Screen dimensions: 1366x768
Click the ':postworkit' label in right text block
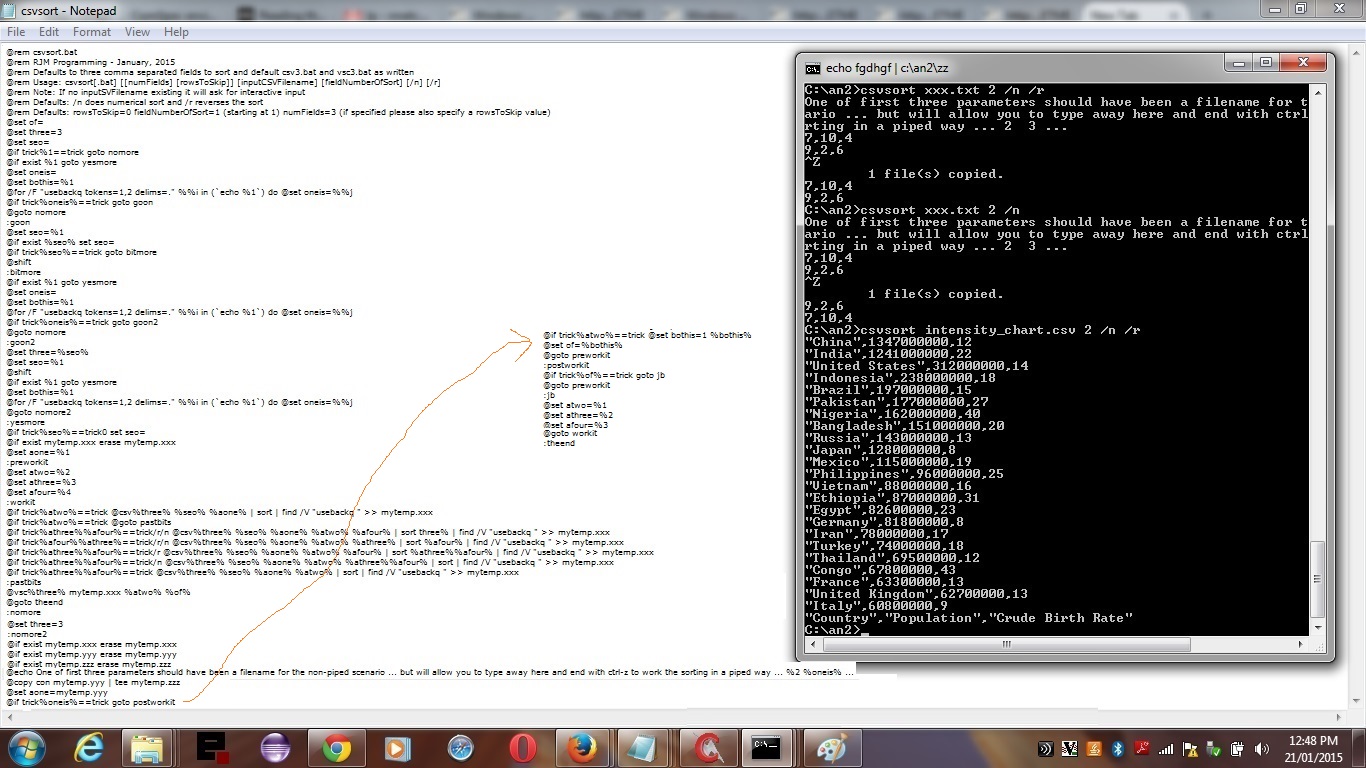[x=566, y=365]
